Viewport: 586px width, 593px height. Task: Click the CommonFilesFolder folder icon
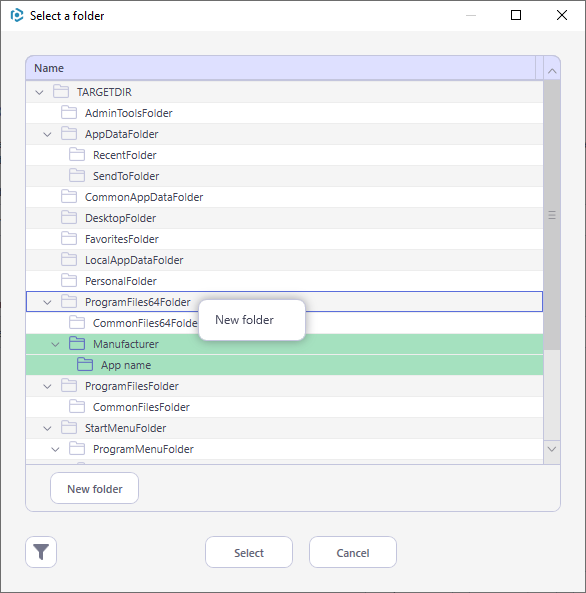(x=77, y=406)
